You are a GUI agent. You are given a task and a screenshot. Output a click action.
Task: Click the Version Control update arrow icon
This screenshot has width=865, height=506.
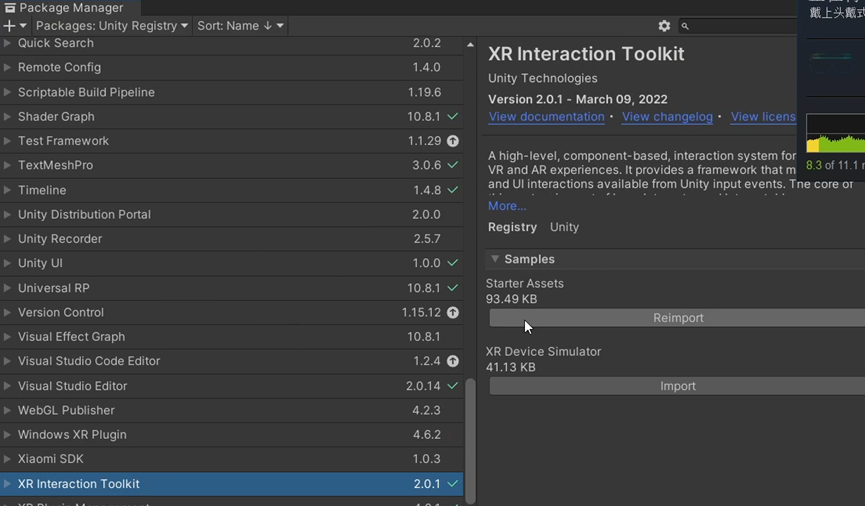pos(452,313)
